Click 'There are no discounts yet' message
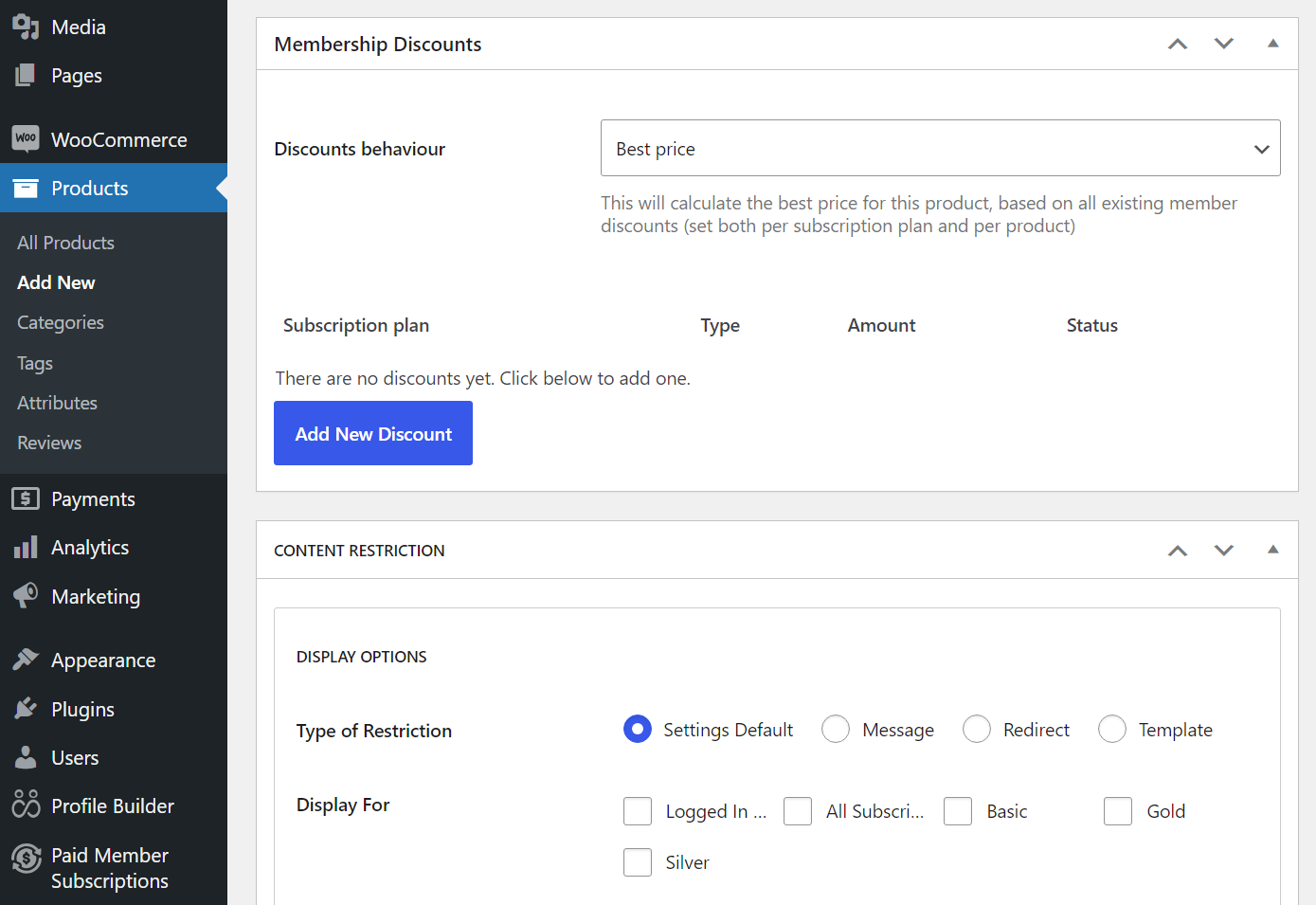 (482, 378)
